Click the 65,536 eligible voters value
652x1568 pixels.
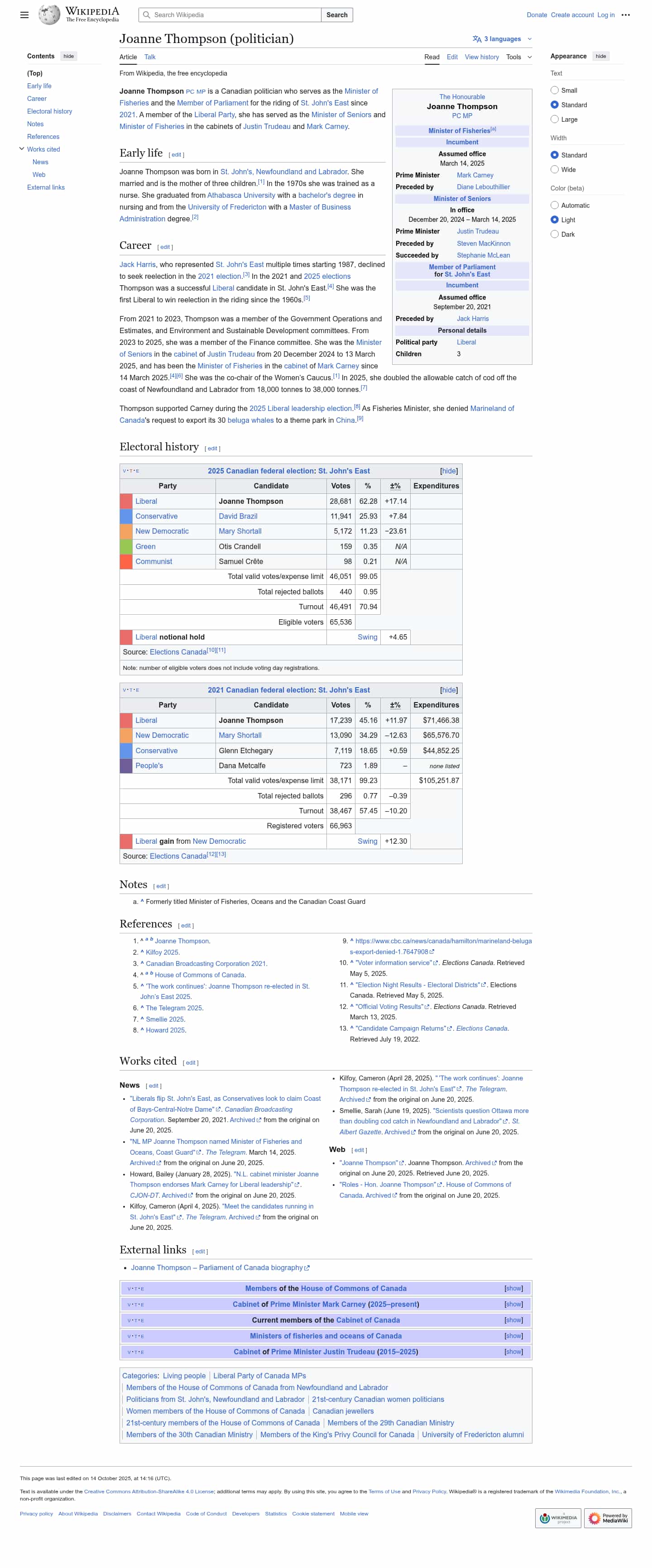click(x=340, y=622)
